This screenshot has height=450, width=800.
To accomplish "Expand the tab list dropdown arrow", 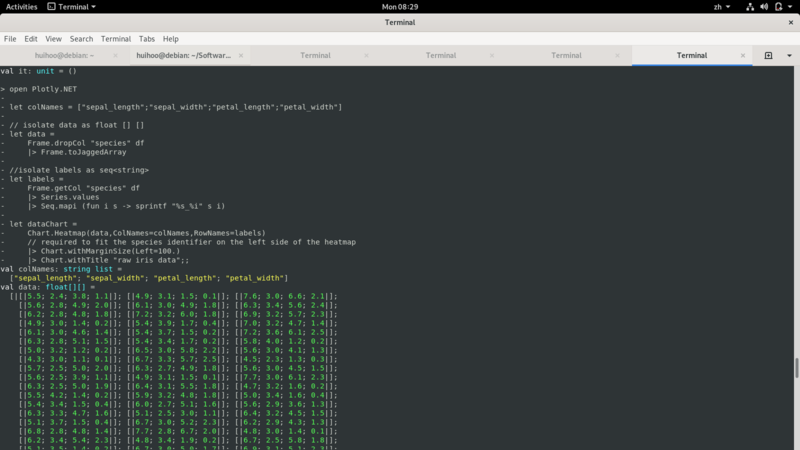I will coord(788,56).
